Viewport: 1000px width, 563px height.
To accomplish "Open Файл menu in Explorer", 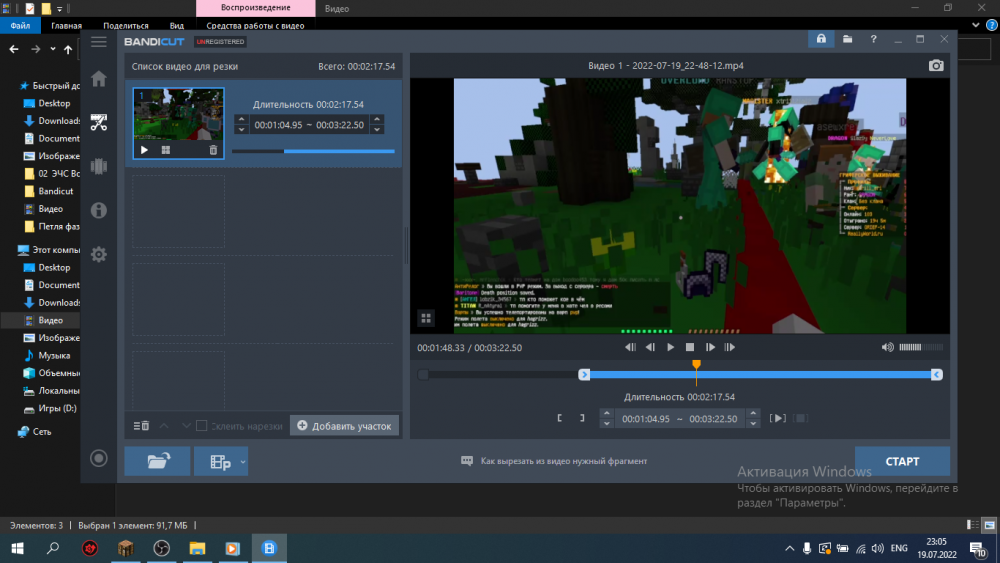I will coord(20,26).
